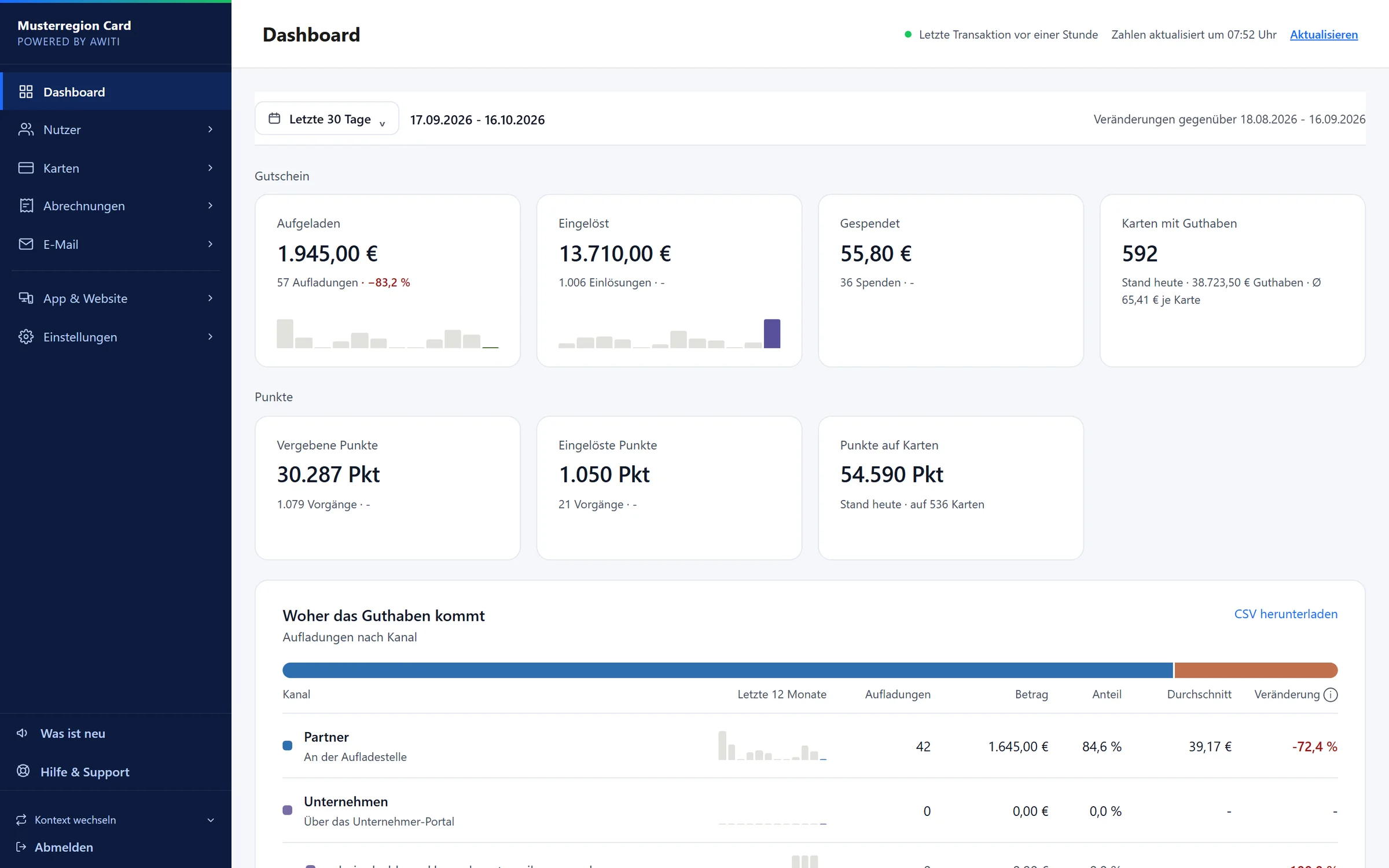Click CSV herunterladen link
The image size is (1389, 868).
(1285, 614)
